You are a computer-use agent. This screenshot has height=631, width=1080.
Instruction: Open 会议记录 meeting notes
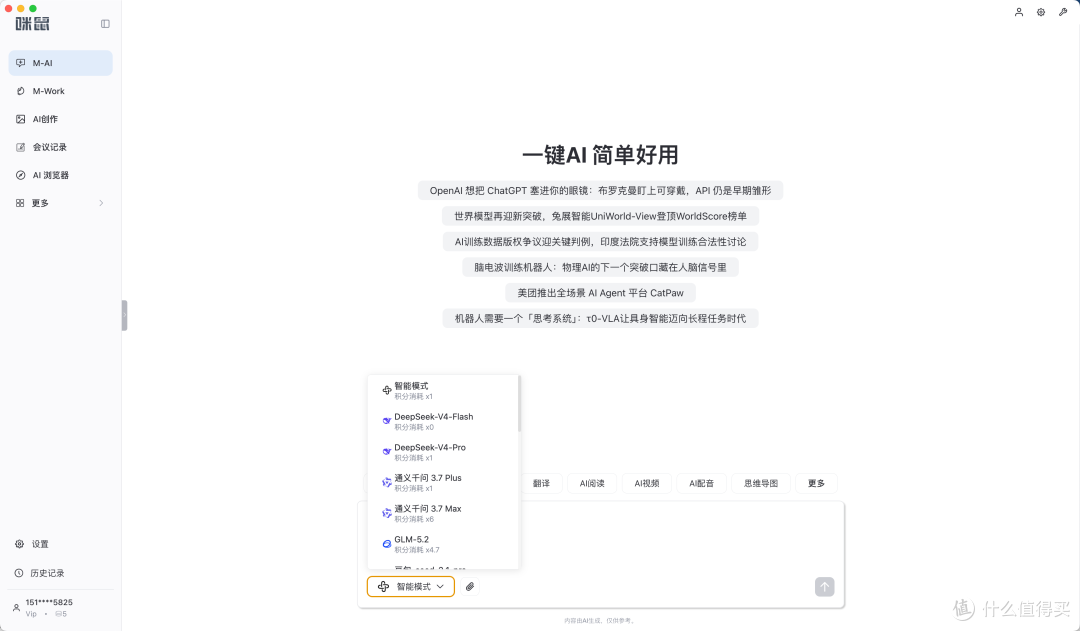[x=61, y=147]
